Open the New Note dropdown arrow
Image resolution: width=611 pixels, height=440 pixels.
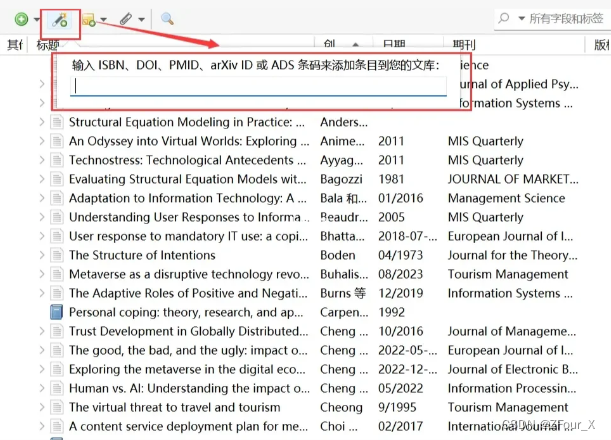click(103, 19)
